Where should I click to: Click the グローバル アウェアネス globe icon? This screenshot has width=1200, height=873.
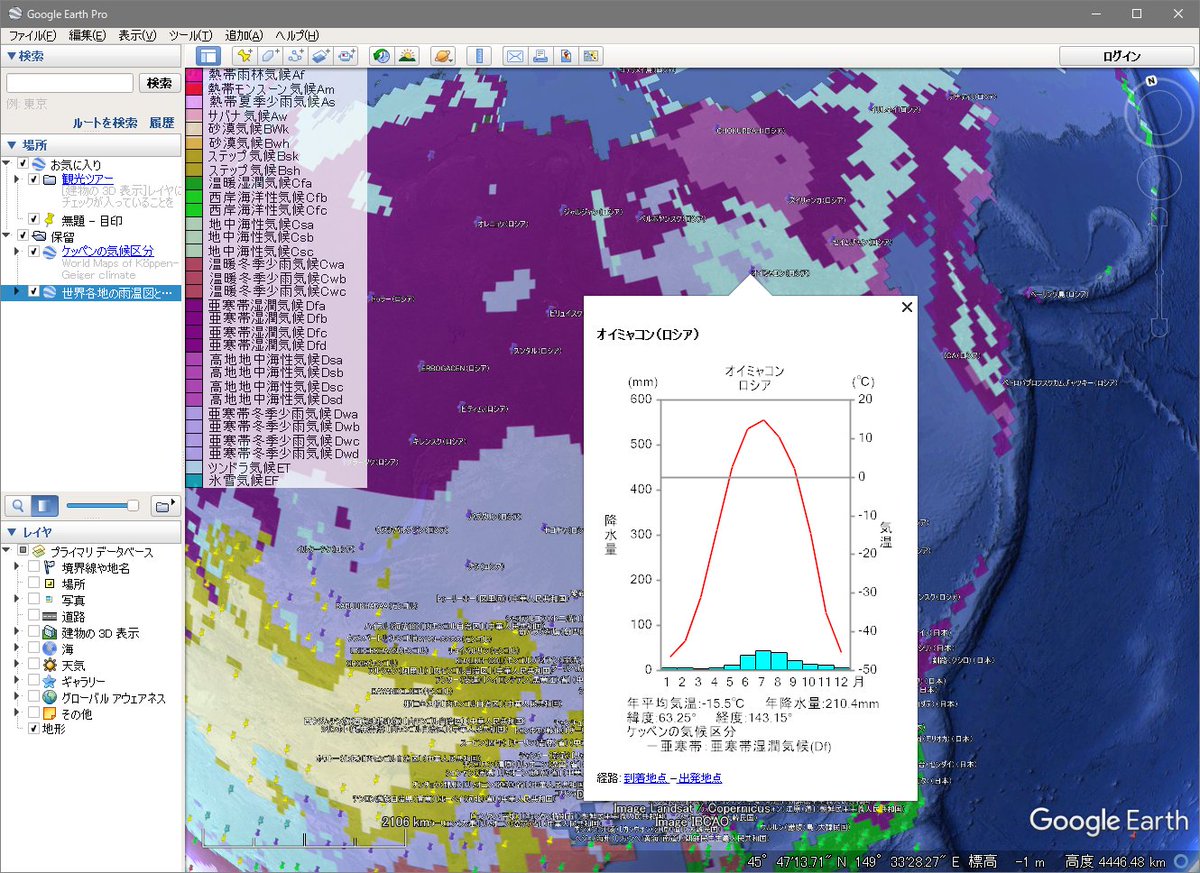pos(50,697)
